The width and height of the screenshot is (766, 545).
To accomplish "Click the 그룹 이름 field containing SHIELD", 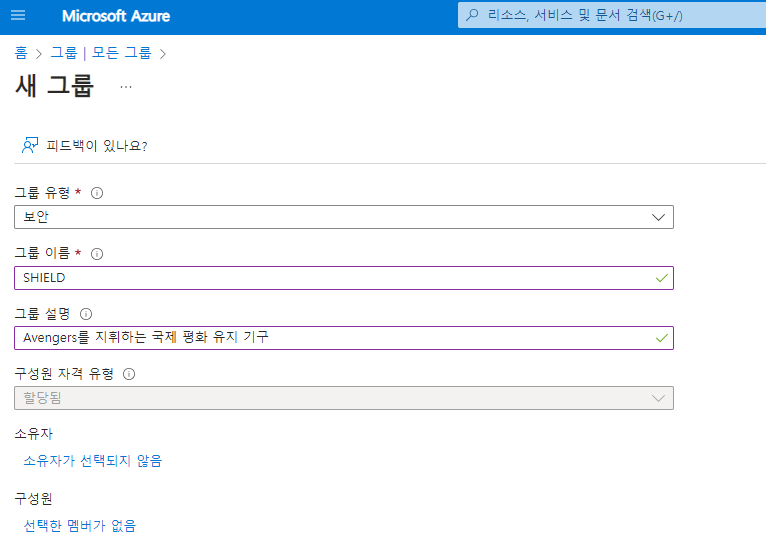I will (344, 278).
